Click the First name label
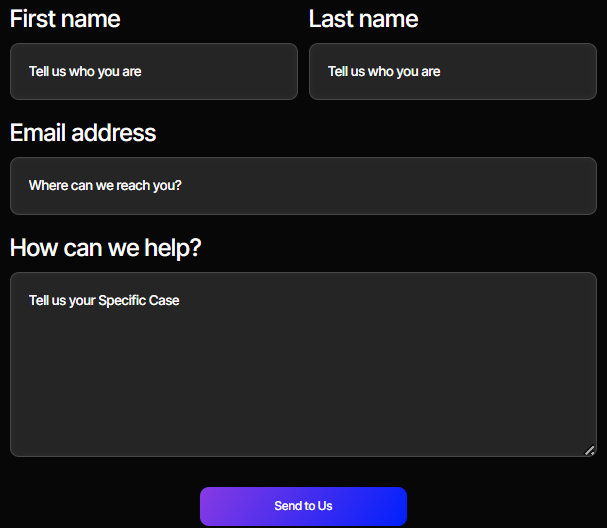 [x=65, y=19]
